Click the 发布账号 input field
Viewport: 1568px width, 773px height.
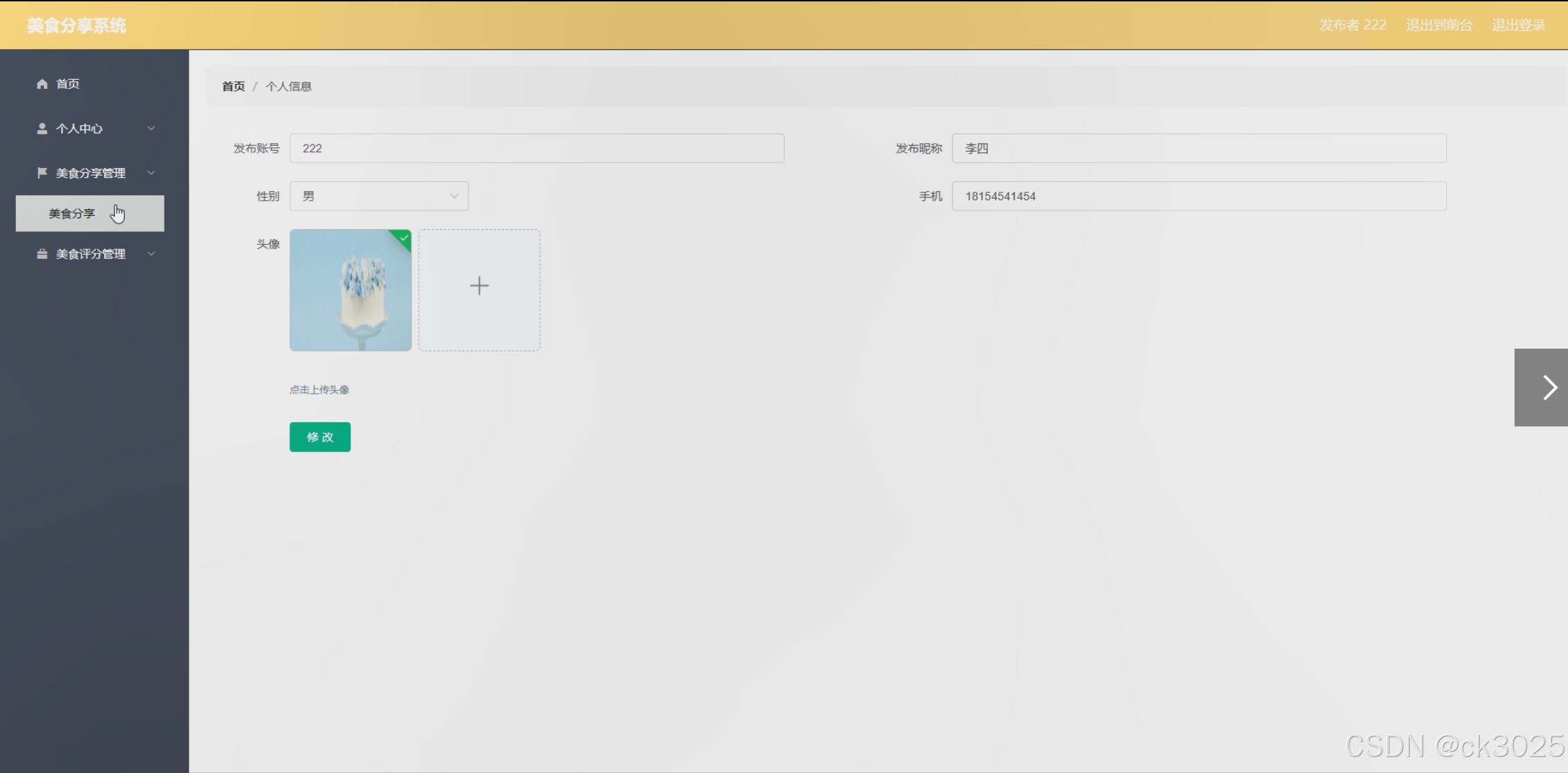(537, 149)
